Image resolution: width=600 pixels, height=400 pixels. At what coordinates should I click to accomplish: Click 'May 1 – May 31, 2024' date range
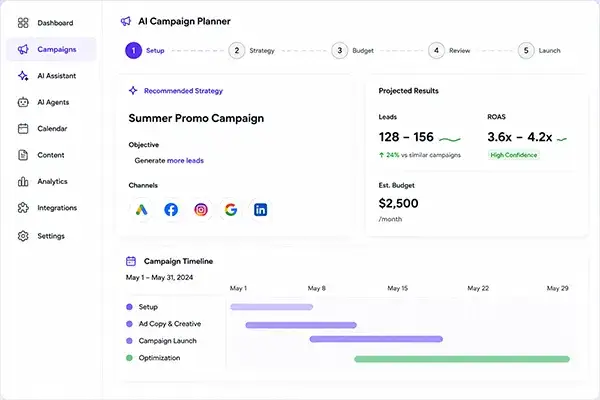(159, 278)
